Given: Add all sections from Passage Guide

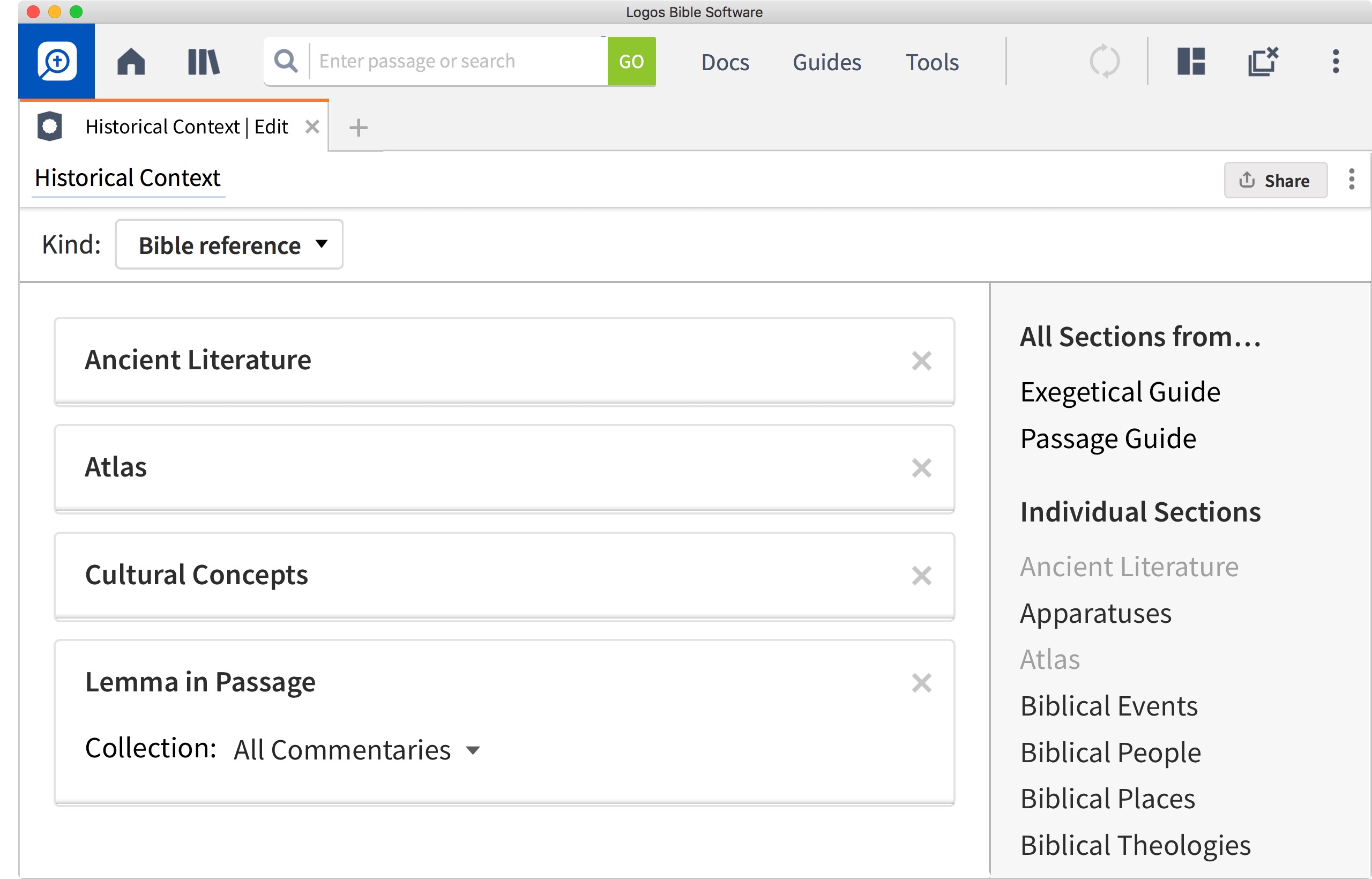Looking at the screenshot, I should [x=1108, y=438].
